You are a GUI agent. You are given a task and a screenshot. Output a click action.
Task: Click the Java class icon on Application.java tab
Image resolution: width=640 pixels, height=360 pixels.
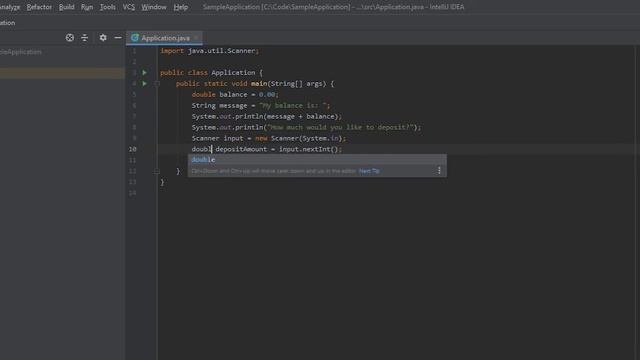pyautogui.click(x=135, y=38)
